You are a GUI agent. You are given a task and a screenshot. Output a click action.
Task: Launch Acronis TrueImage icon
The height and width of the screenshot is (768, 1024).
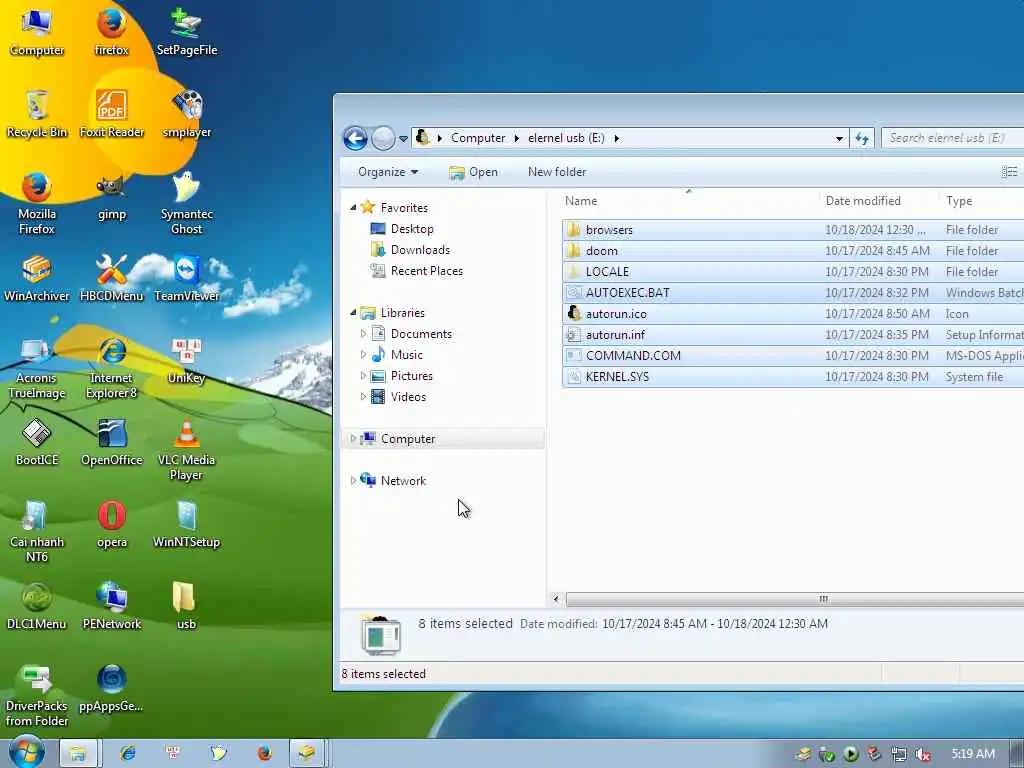click(x=37, y=368)
